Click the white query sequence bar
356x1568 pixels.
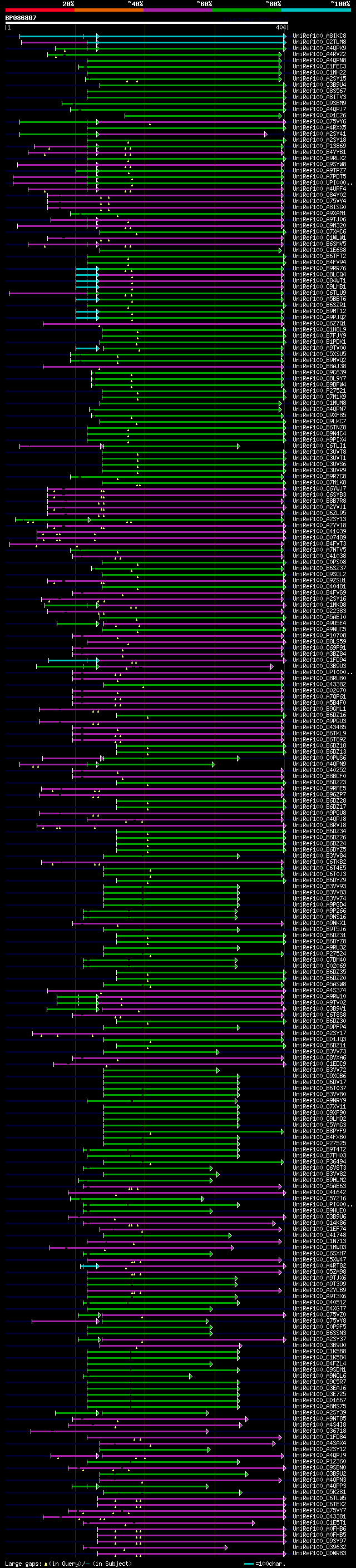pos(147,23)
